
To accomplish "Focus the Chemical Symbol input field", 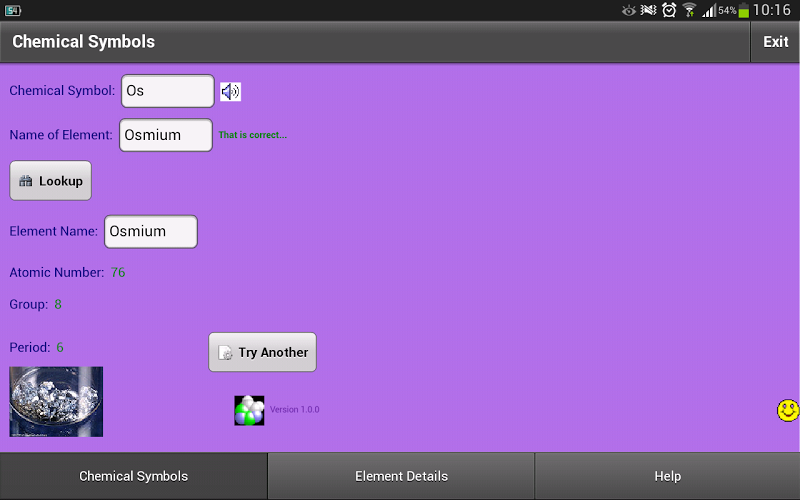I will 168,91.
